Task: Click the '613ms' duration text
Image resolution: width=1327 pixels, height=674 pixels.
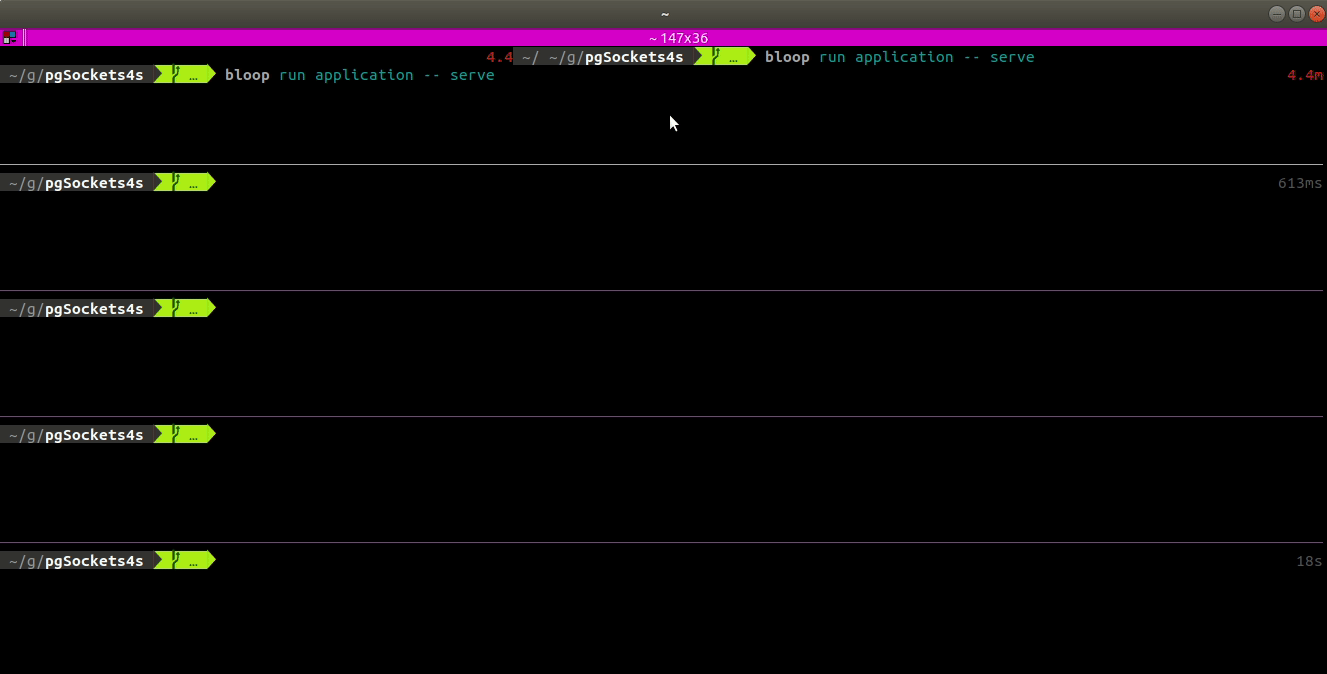Action: [1300, 183]
